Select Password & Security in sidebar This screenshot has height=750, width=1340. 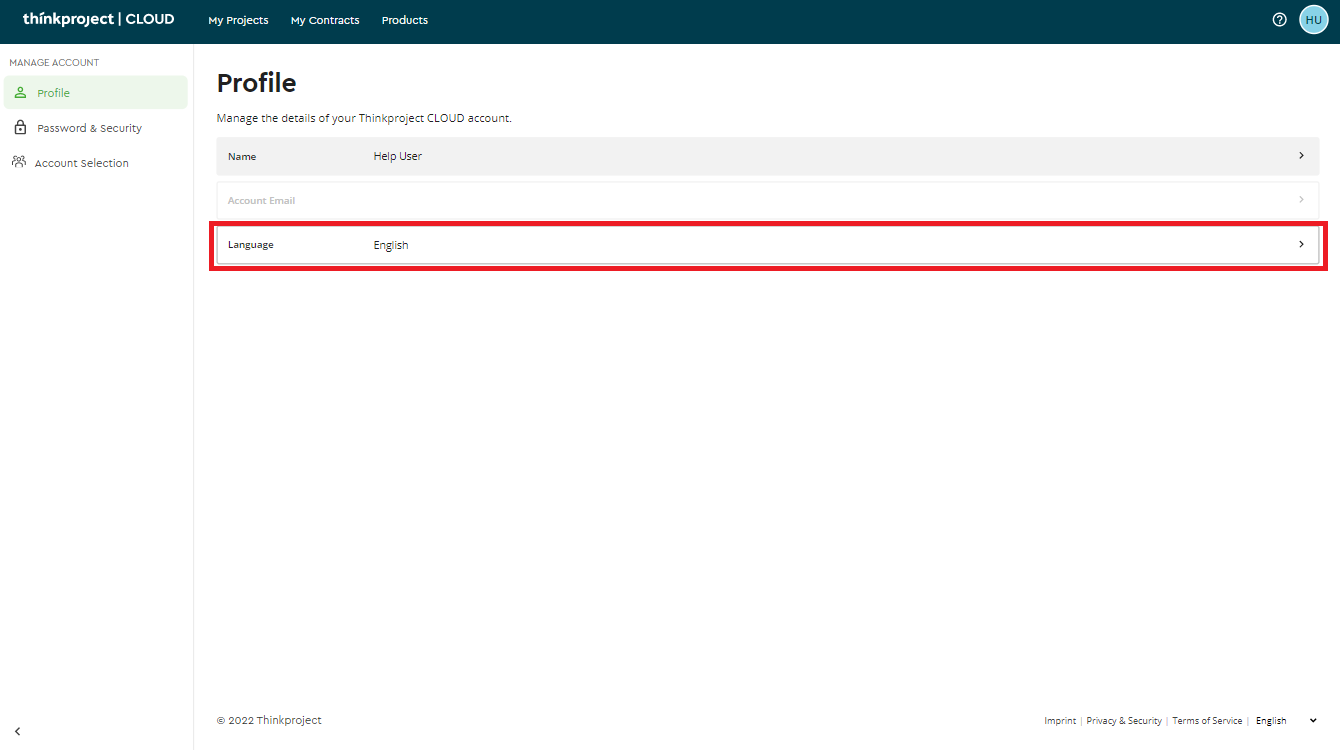click(89, 128)
